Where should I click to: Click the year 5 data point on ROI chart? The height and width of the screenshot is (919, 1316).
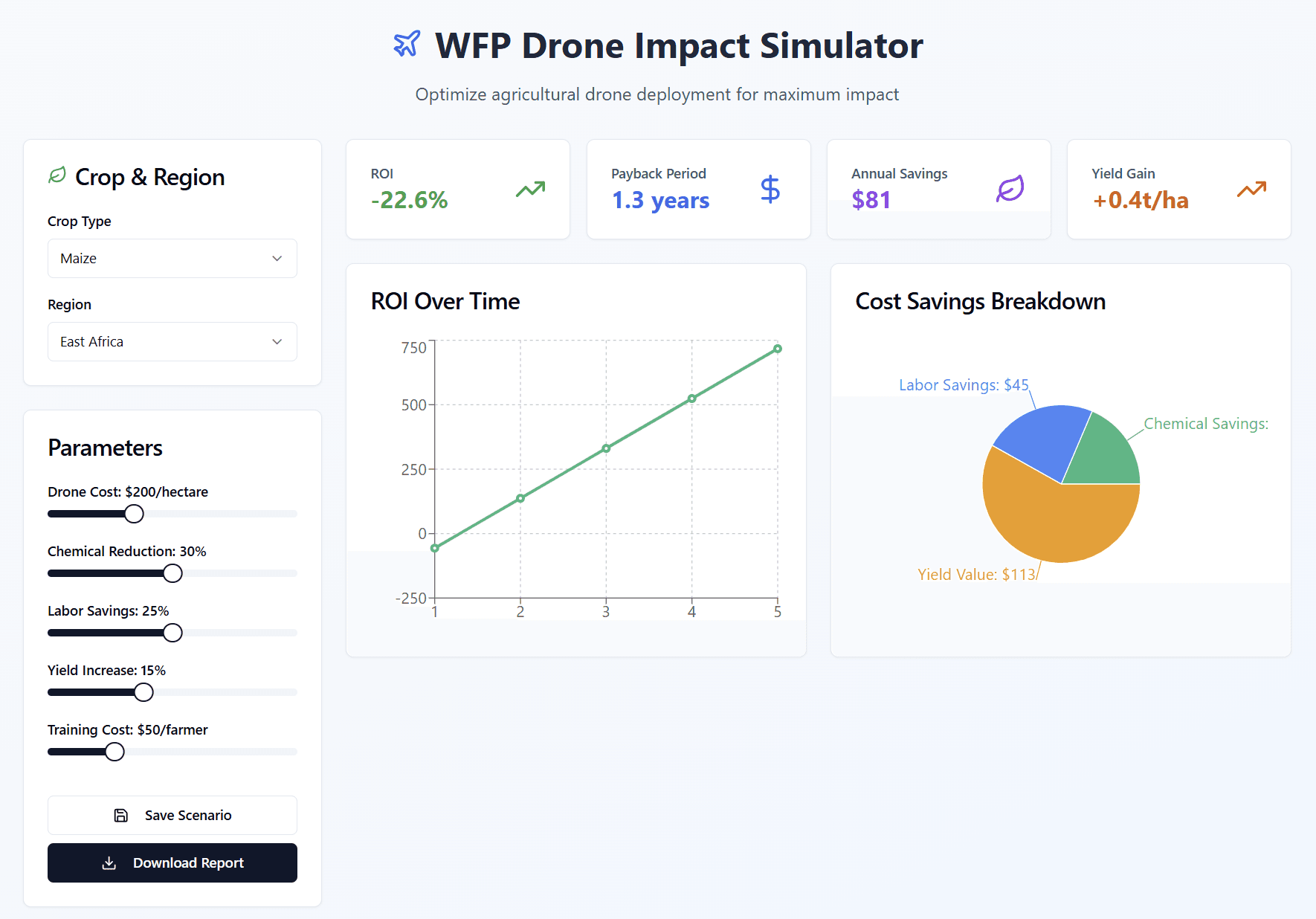tap(778, 349)
